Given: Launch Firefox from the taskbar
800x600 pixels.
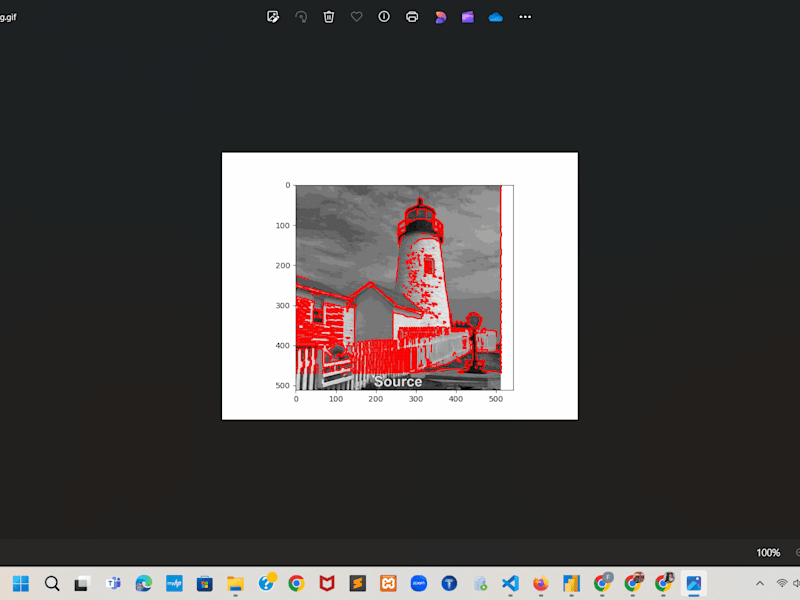Looking at the screenshot, I should (541, 583).
